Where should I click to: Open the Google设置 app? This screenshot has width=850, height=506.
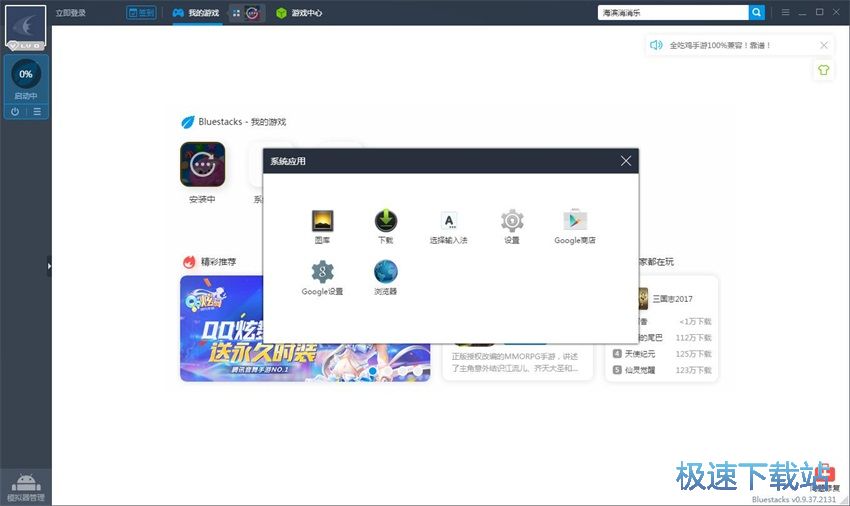pos(323,278)
